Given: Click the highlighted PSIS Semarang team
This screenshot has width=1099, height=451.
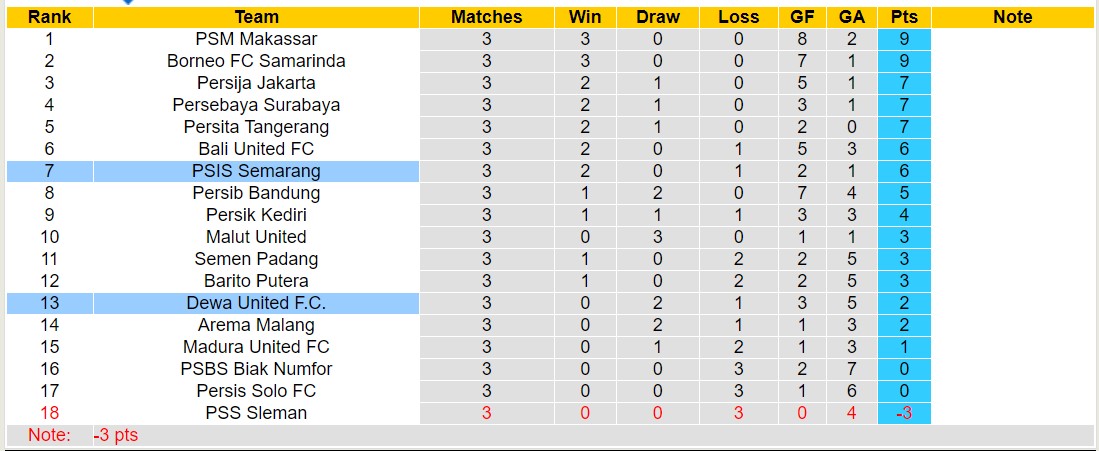Looking at the screenshot, I should point(256,171).
